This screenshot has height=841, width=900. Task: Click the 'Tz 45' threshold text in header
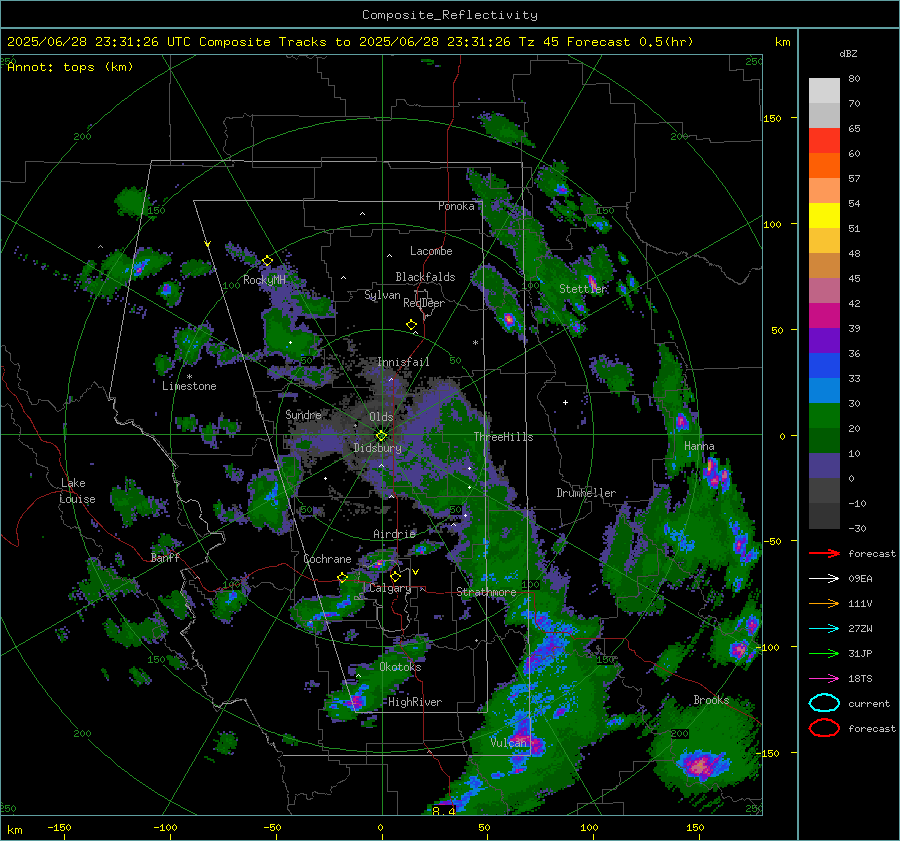pos(540,42)
